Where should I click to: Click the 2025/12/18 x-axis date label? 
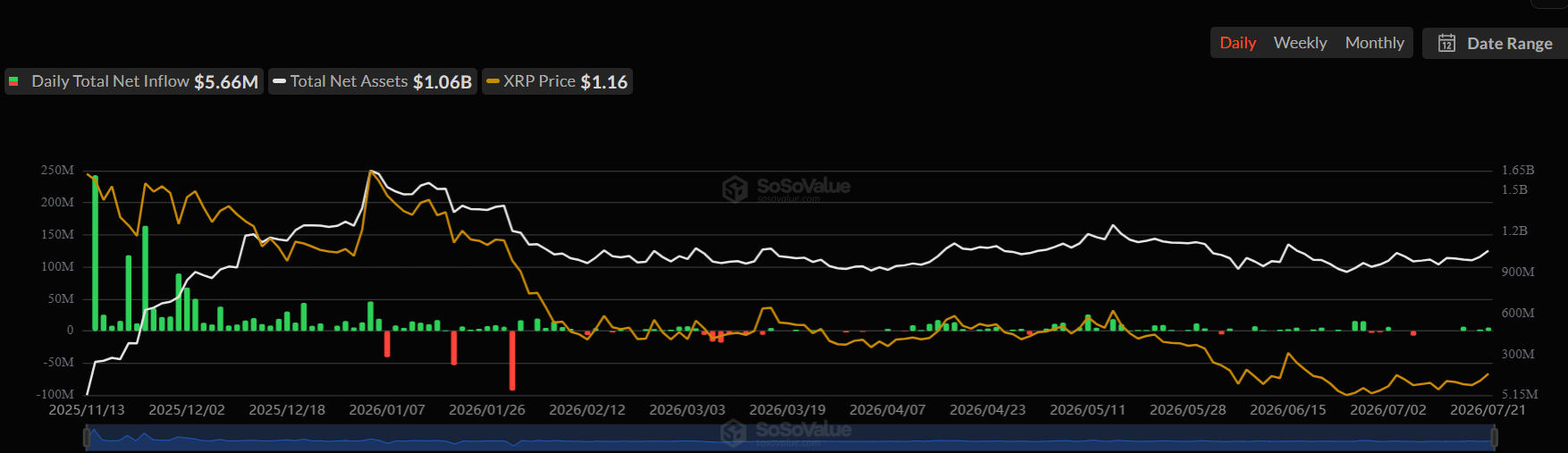click(x=287, y=410)
